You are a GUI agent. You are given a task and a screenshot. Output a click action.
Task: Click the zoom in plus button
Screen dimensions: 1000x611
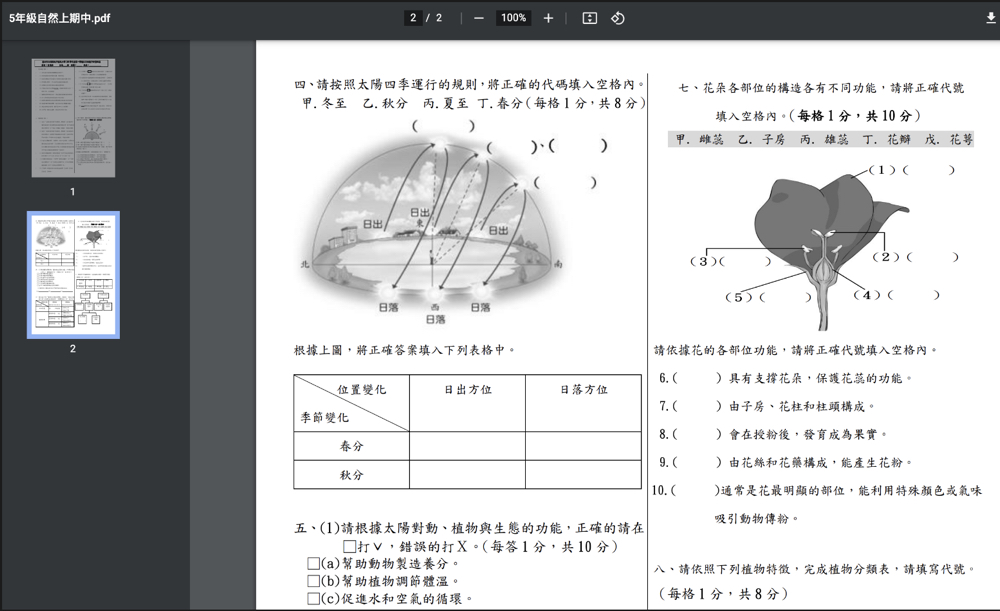point(548,18)
